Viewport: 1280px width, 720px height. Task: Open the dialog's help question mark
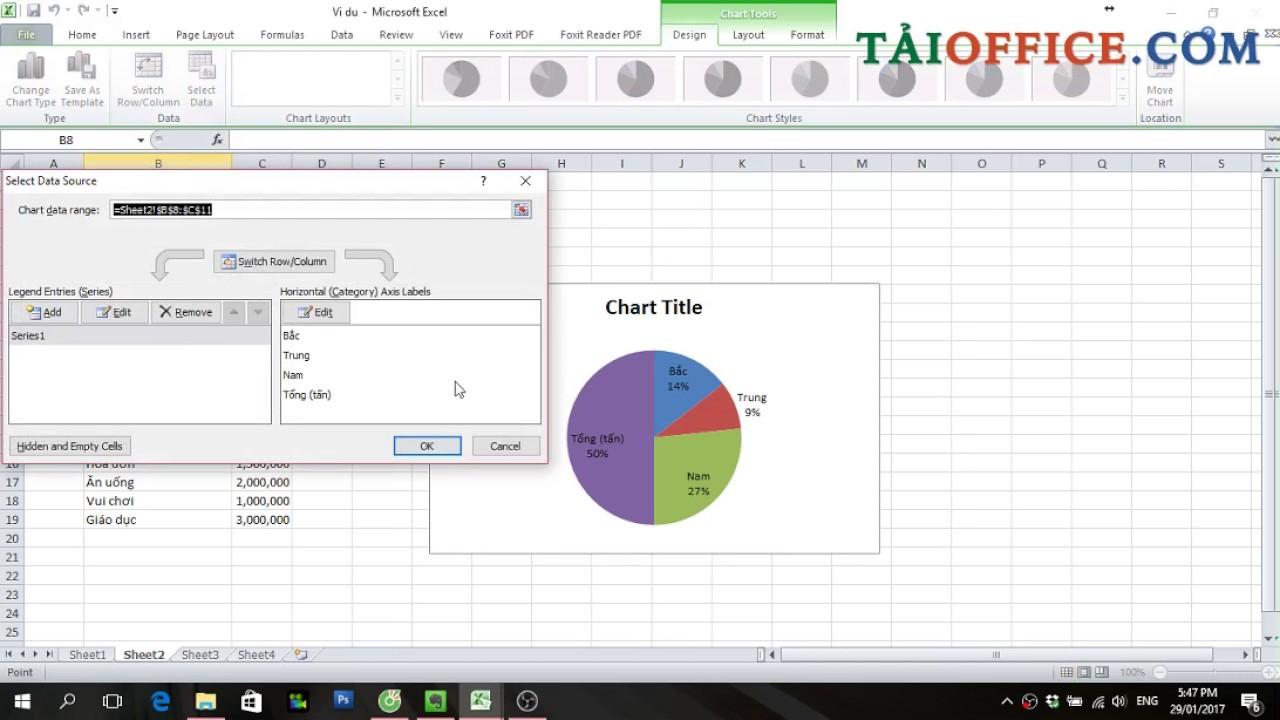(483, 181)
